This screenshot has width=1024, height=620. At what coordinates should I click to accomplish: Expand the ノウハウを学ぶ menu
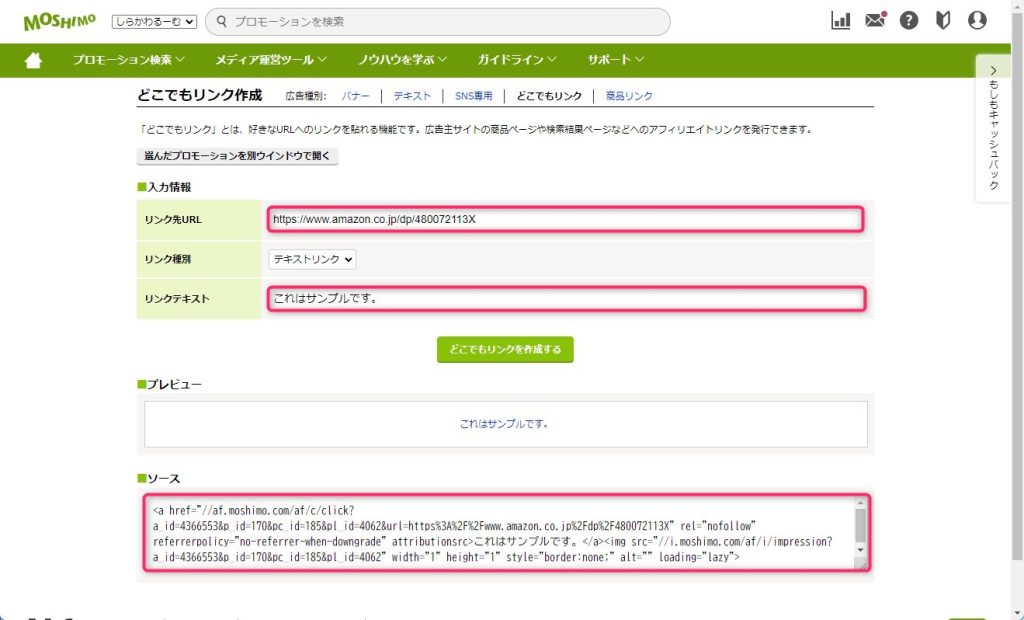click(x=402, y=60)
